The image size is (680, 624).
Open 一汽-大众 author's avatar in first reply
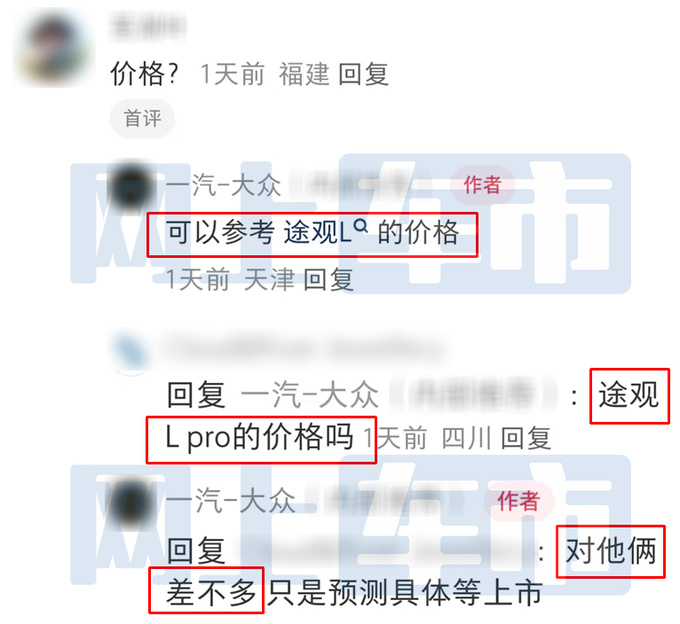point(131,185)
